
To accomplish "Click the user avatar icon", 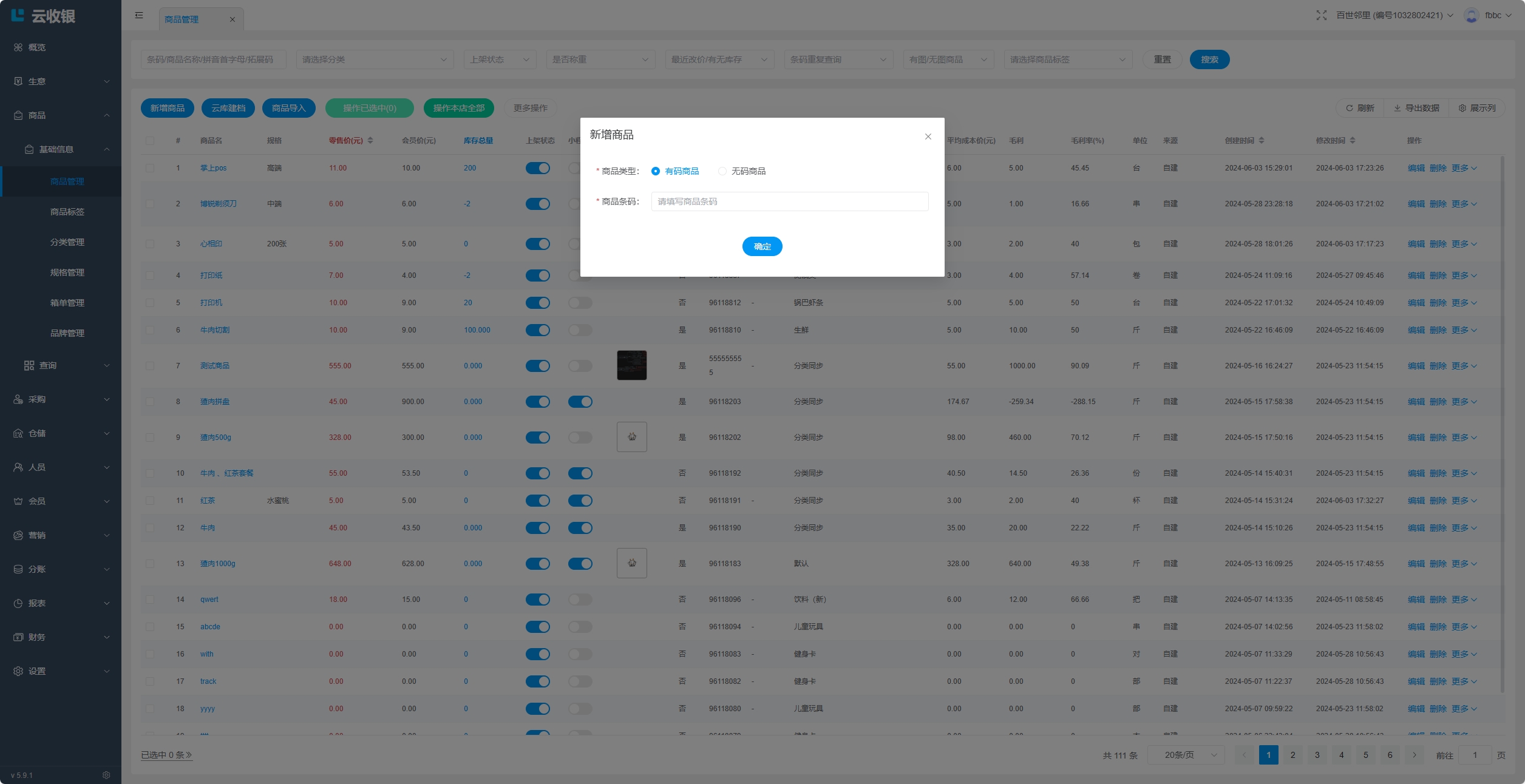I will point(1470,15).
